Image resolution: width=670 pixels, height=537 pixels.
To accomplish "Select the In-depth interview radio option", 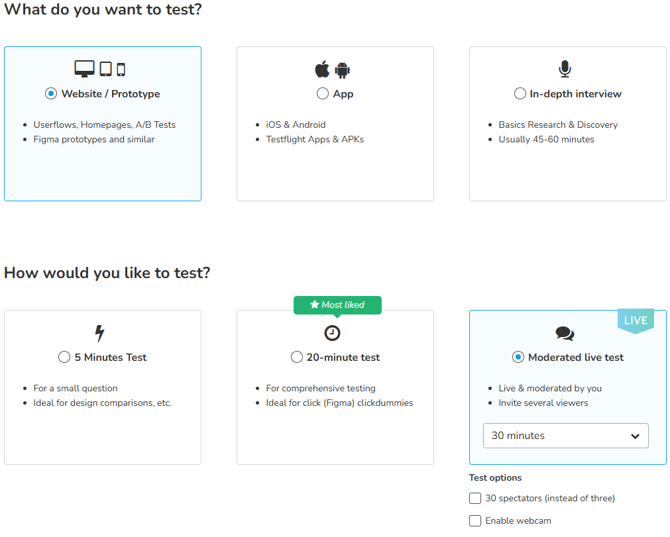I will pyautogui.click(x=520, y=94).
